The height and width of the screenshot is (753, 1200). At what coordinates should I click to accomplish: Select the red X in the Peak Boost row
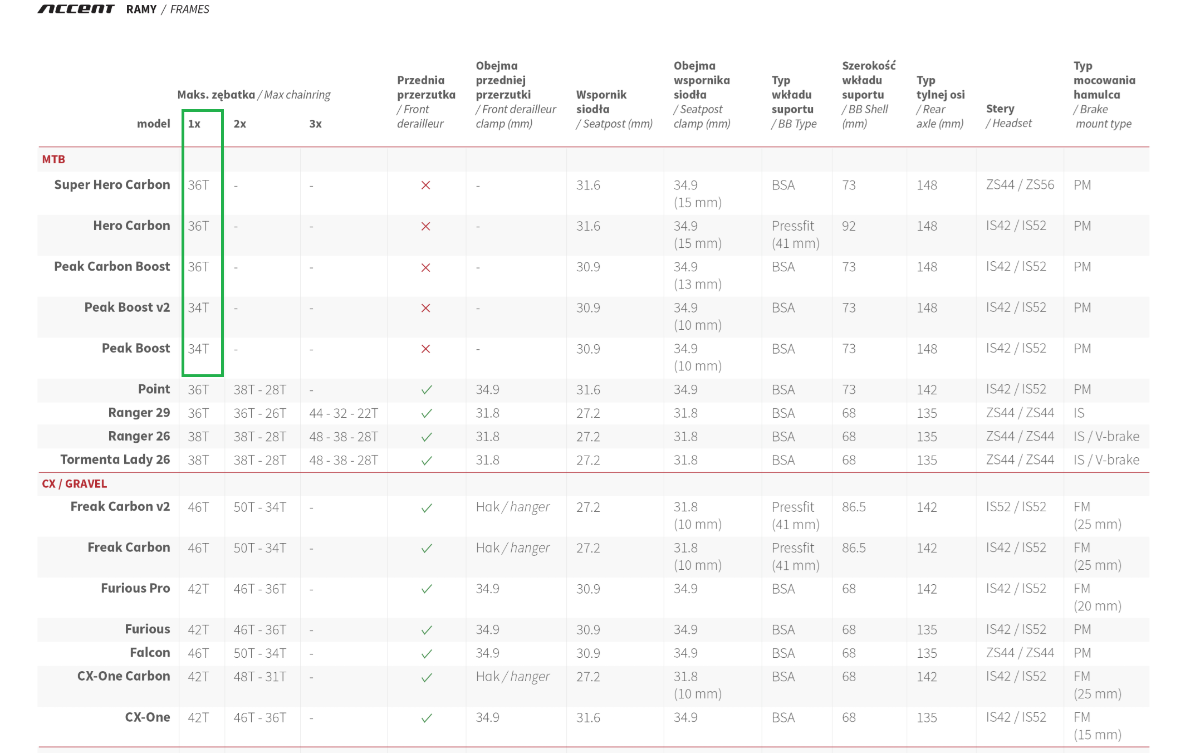426,349
